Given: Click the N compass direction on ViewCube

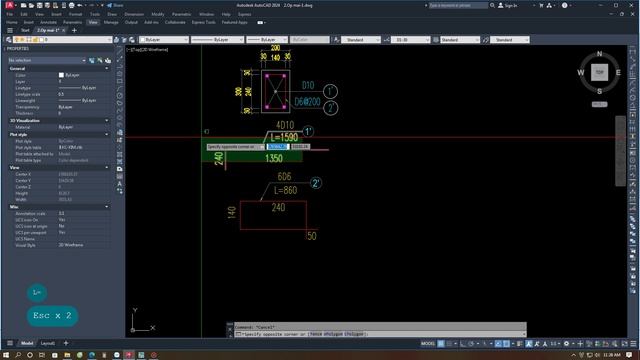Looking at the screenshot, I should (600, 53).
